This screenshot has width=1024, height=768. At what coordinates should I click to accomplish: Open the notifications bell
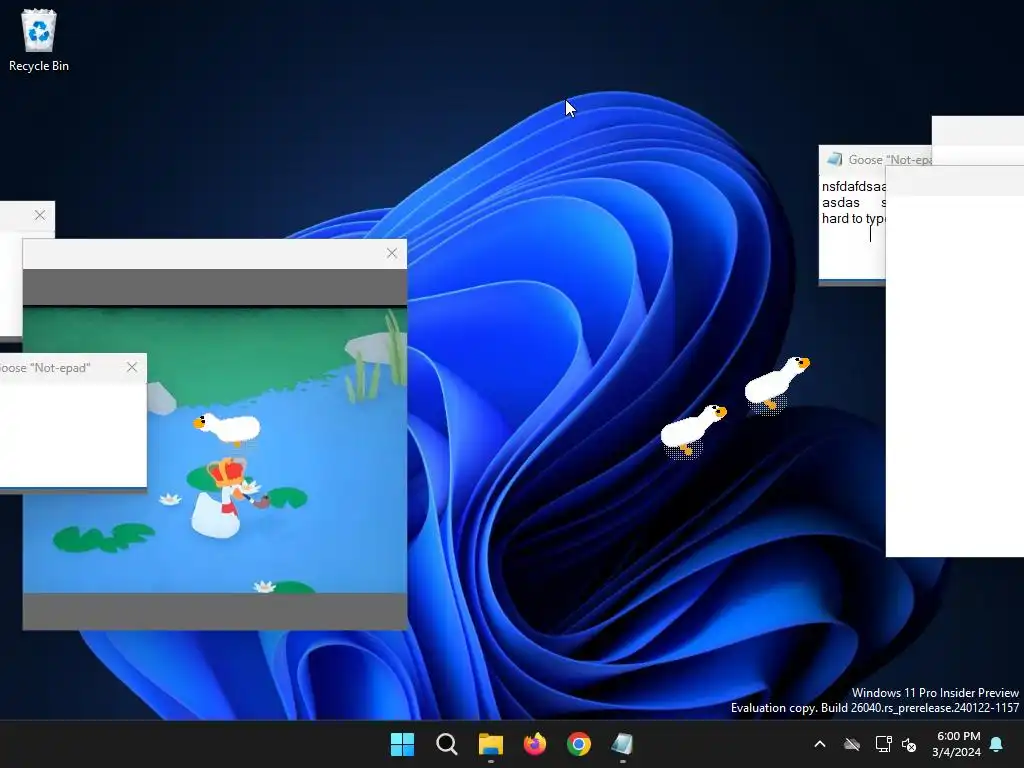click(997, 744)
